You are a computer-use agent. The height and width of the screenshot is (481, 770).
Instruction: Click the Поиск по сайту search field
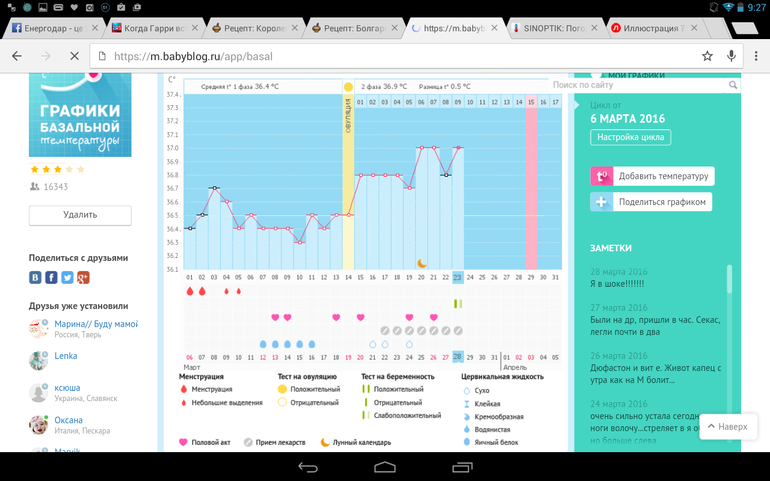(638, 86)
